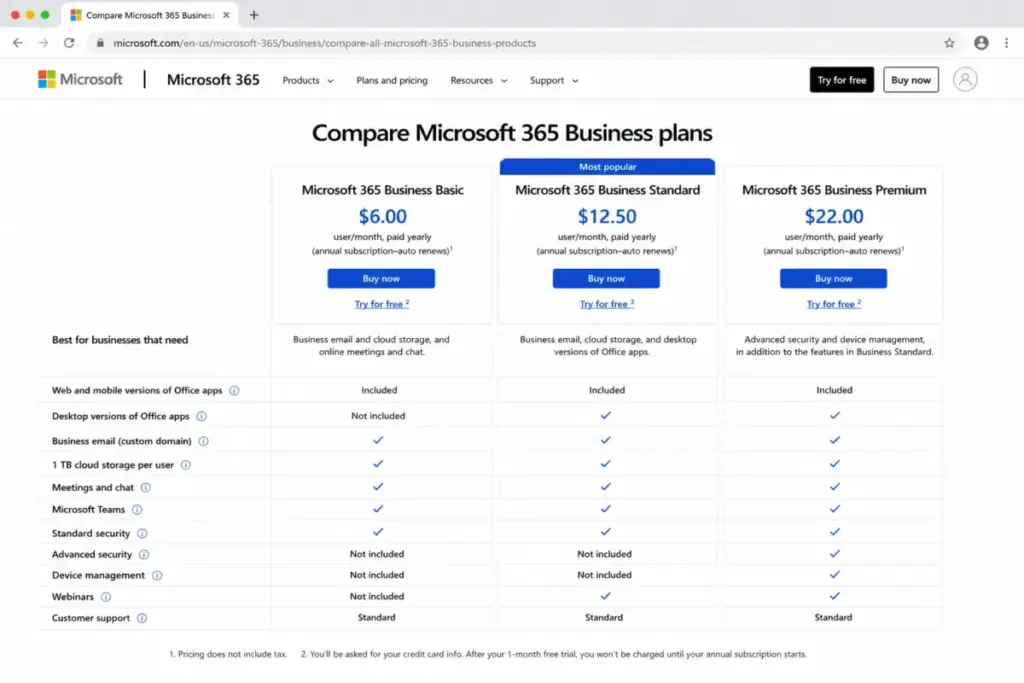The width and height of the screenshot is (1024, 683).
Task: Info icon beside 1 TB cloud storage
Action: point(185,465)
